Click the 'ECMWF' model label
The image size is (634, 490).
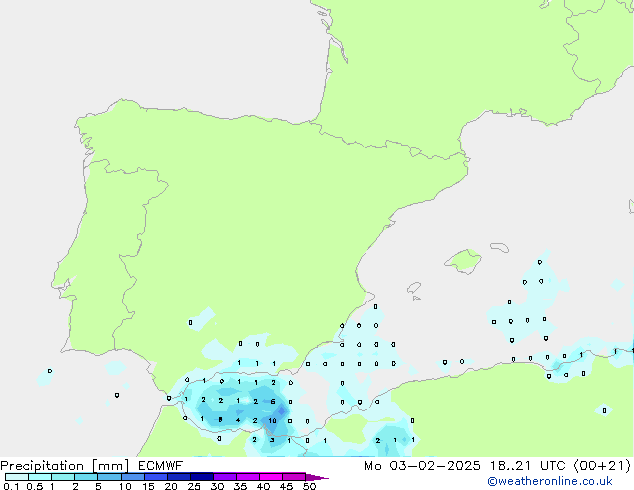[x=160, y=466]
